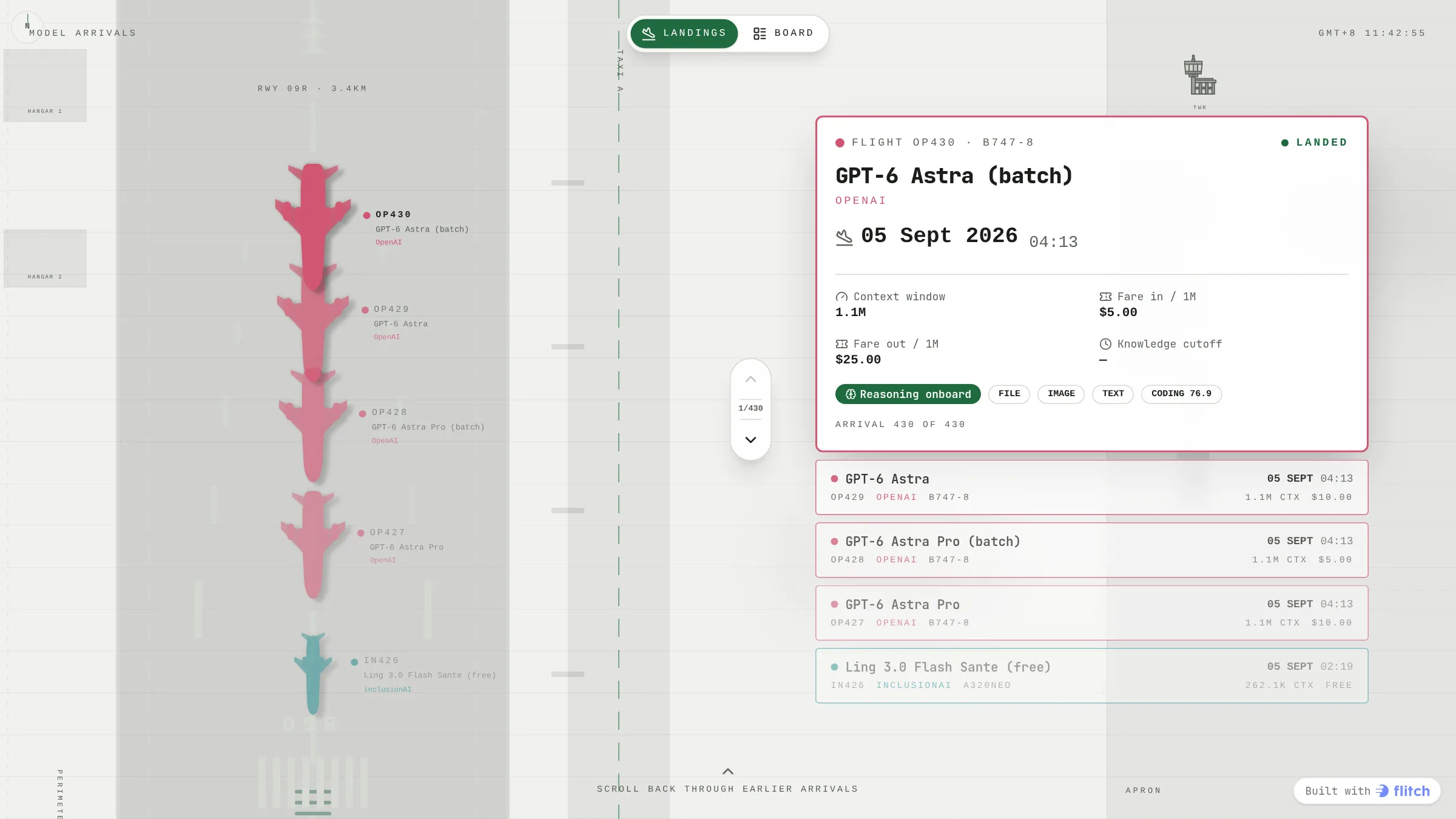This screenshot has height=819, width=1456.
Task: Open the Built with flitch link
Action: click(1367, 791)
